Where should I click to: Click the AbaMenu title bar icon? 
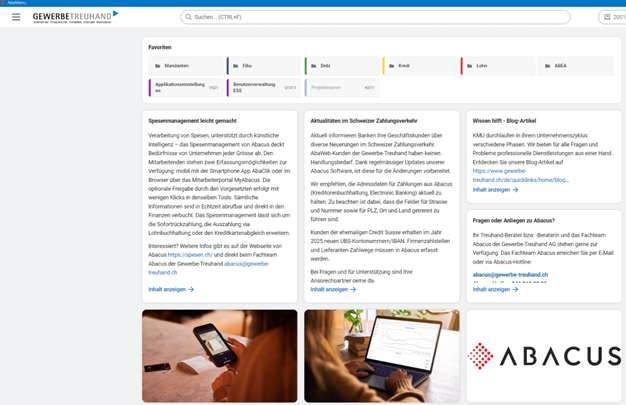pyautogui.click(x=3, y=2)
